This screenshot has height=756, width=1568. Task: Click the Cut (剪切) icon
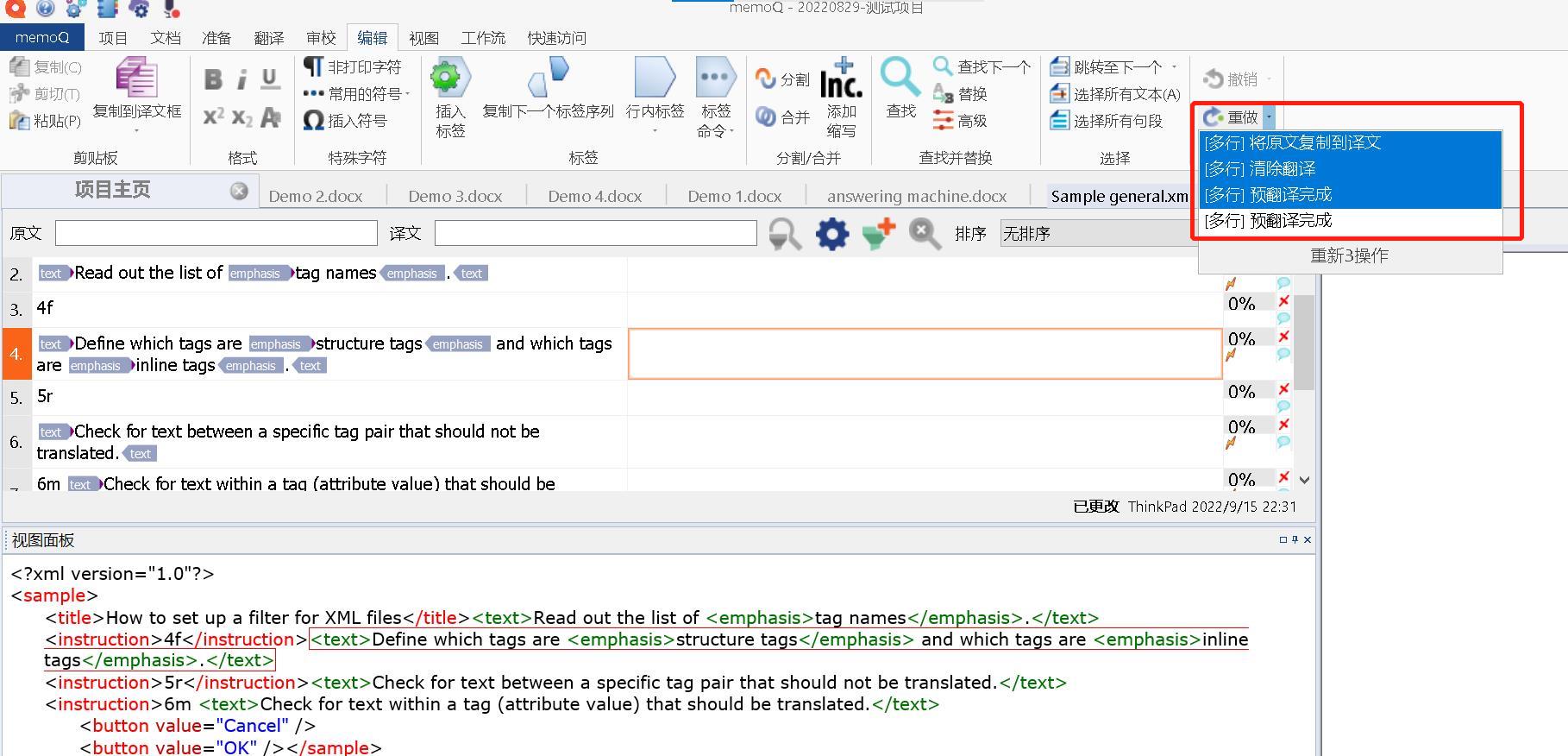pyautogui.click(x=20, y=93)
